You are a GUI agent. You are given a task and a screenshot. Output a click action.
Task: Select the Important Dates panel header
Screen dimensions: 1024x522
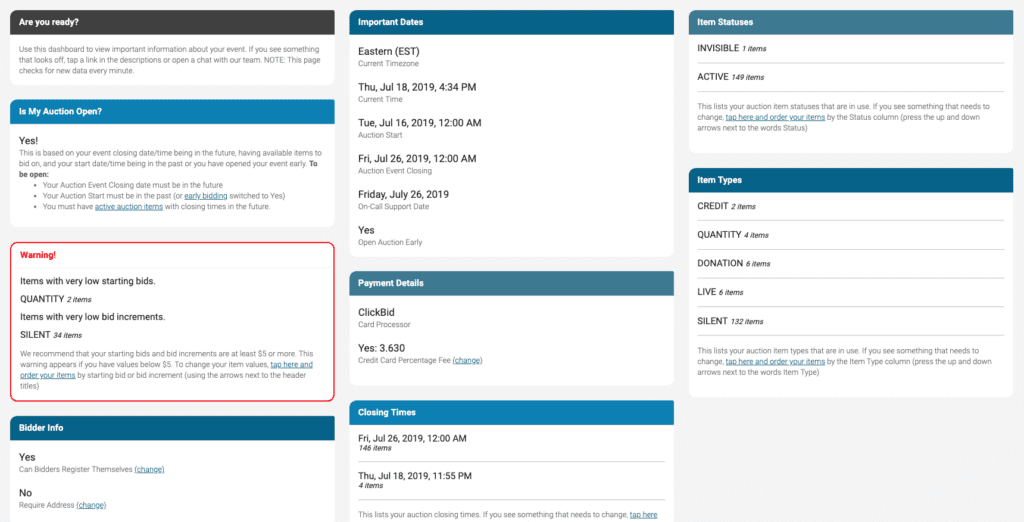point(511,23)
